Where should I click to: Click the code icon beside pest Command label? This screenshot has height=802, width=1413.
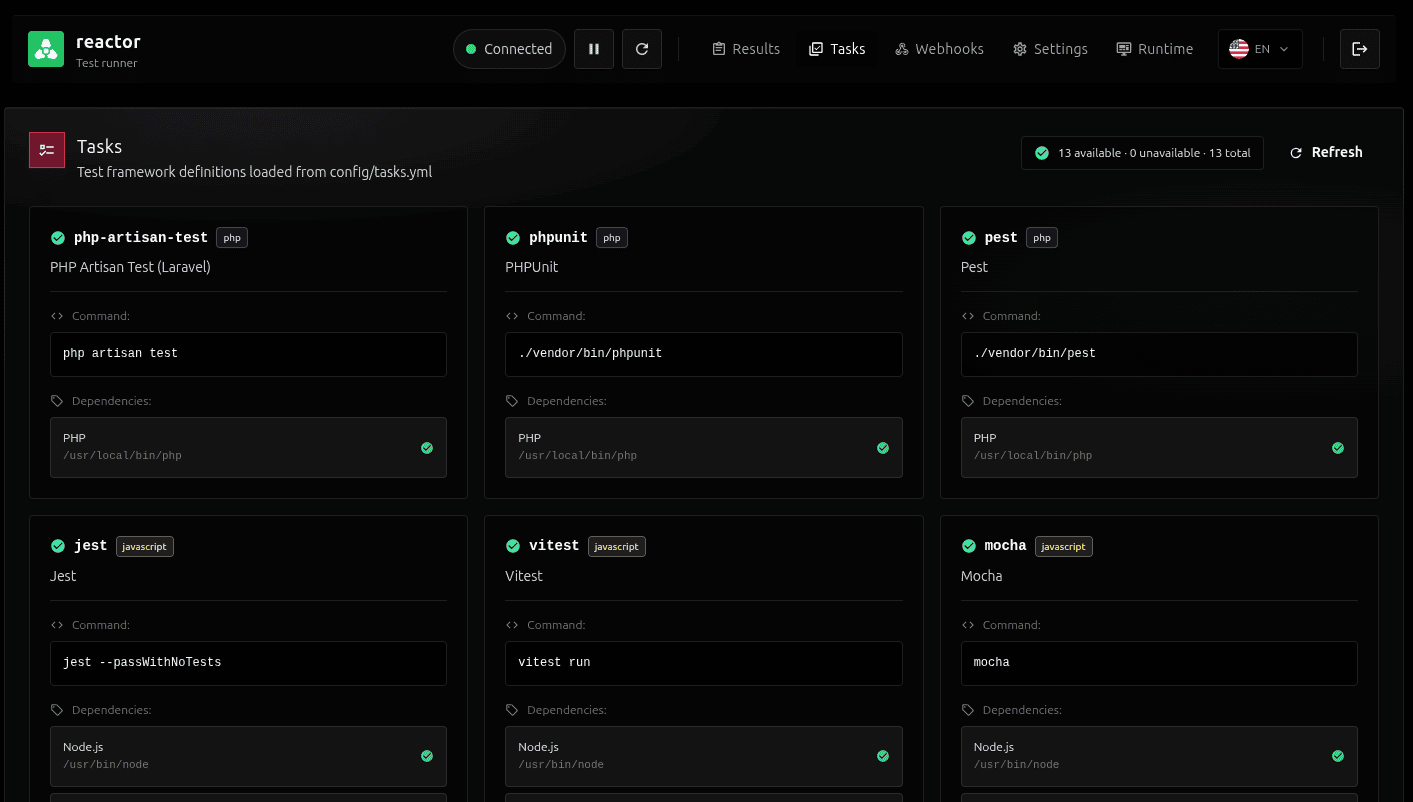click(x=968, y=316)
